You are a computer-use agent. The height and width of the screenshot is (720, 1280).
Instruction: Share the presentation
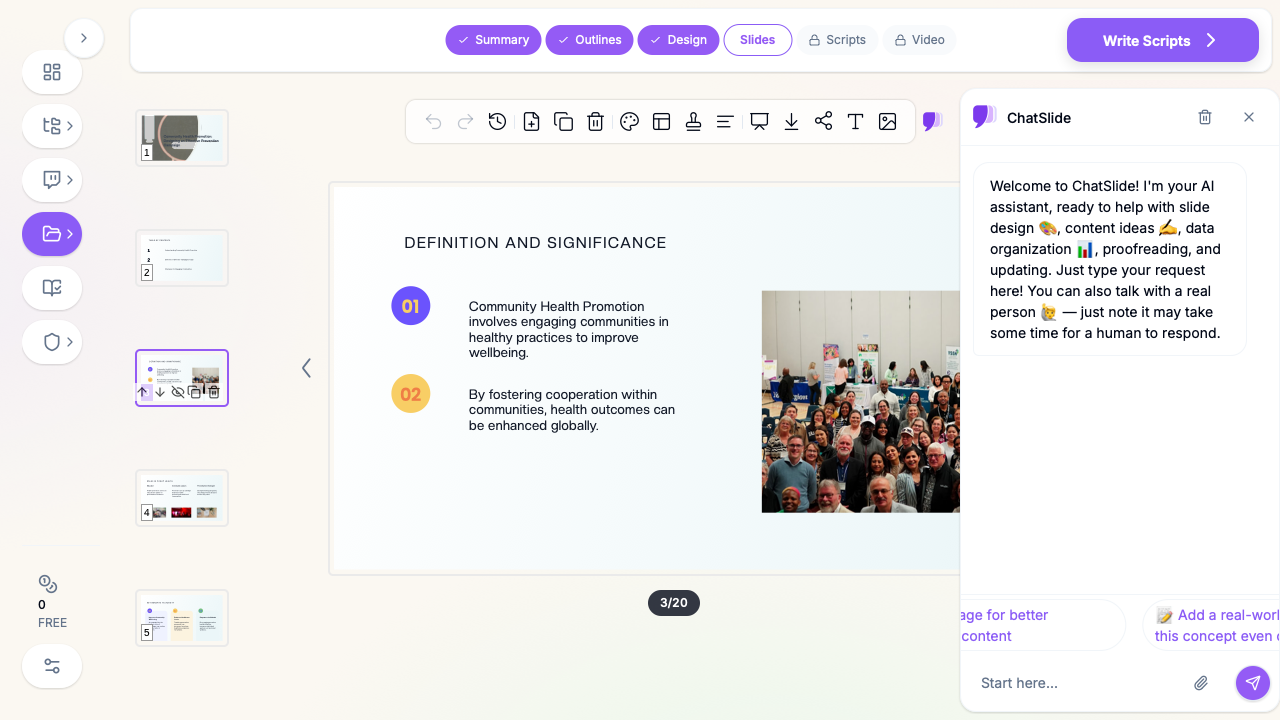(823, 122)
